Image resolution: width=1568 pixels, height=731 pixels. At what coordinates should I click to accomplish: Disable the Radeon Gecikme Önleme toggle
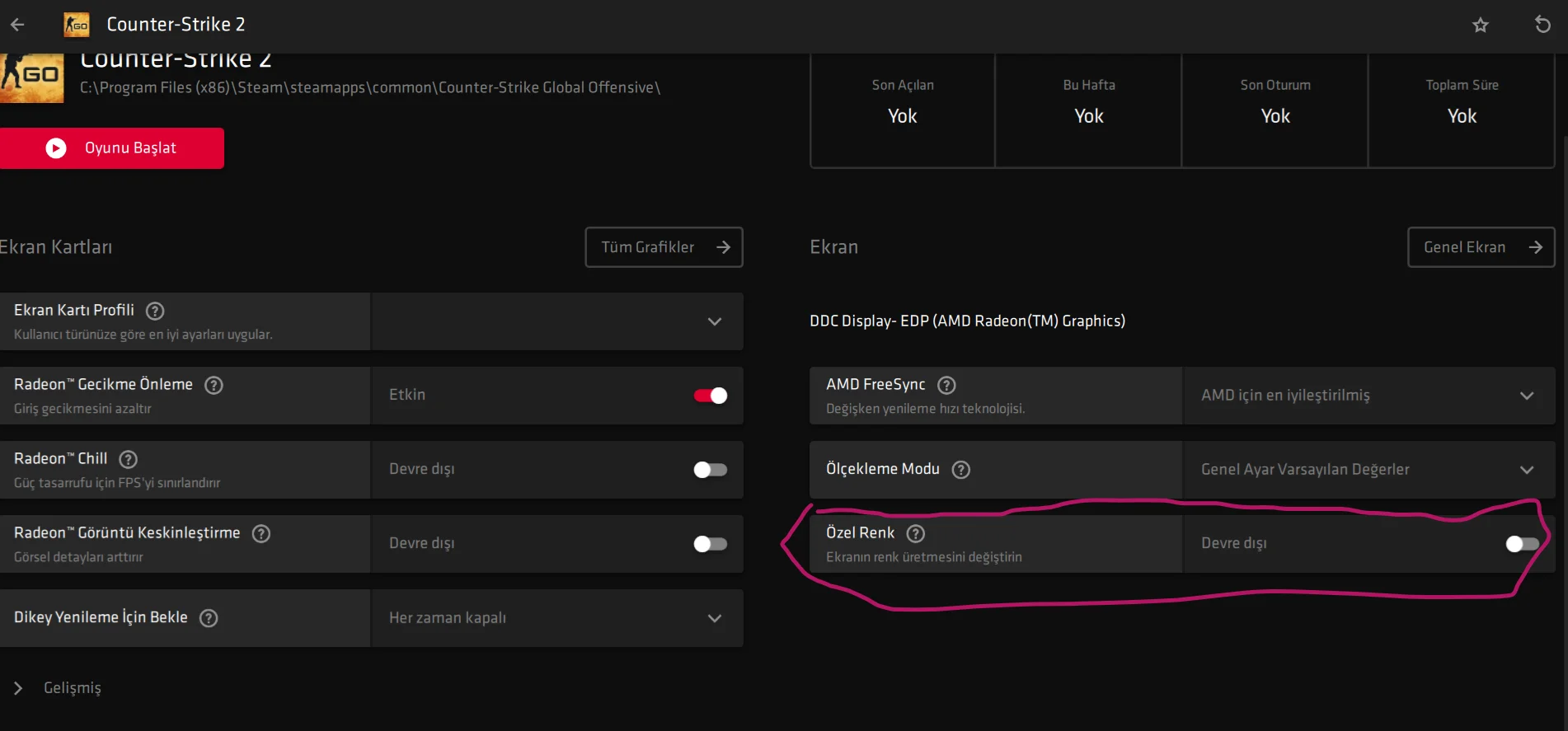pyautogui.click(x=710, y=396)
